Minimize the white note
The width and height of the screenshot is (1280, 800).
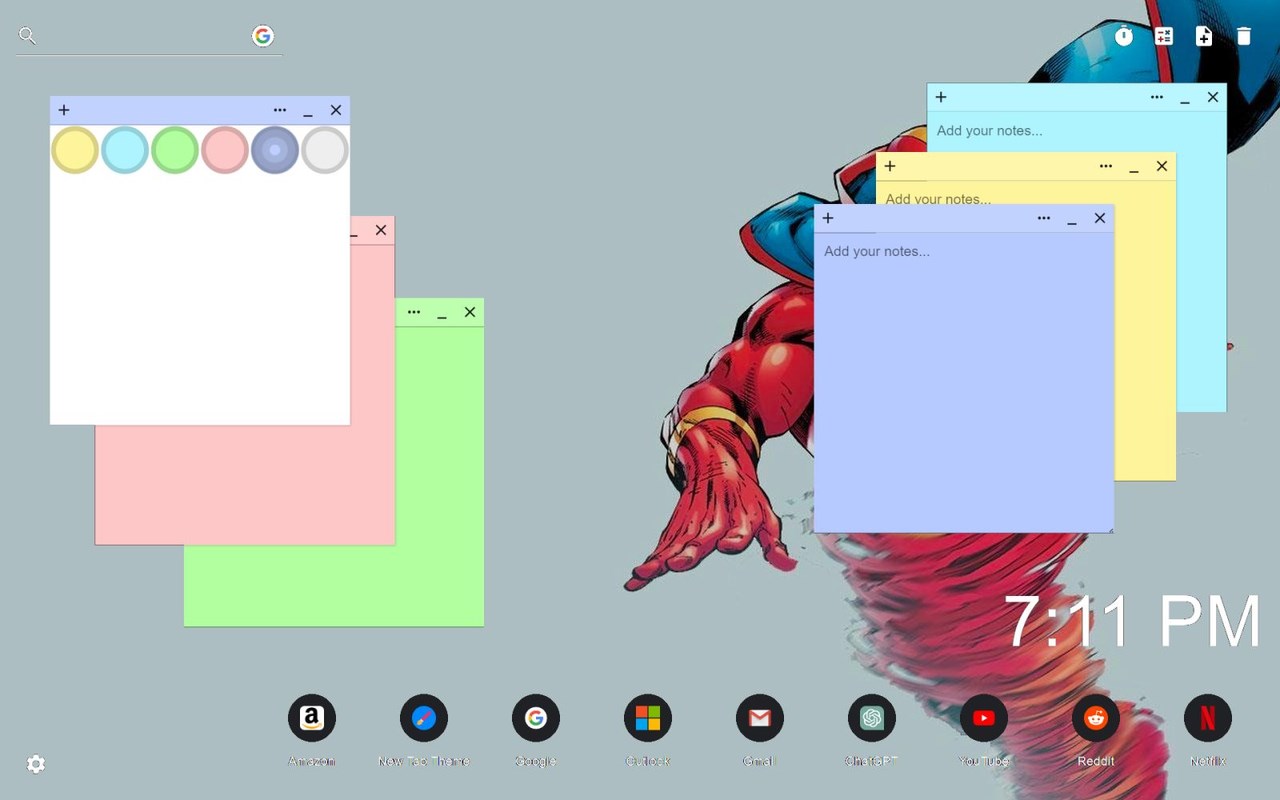pos(308,112)
